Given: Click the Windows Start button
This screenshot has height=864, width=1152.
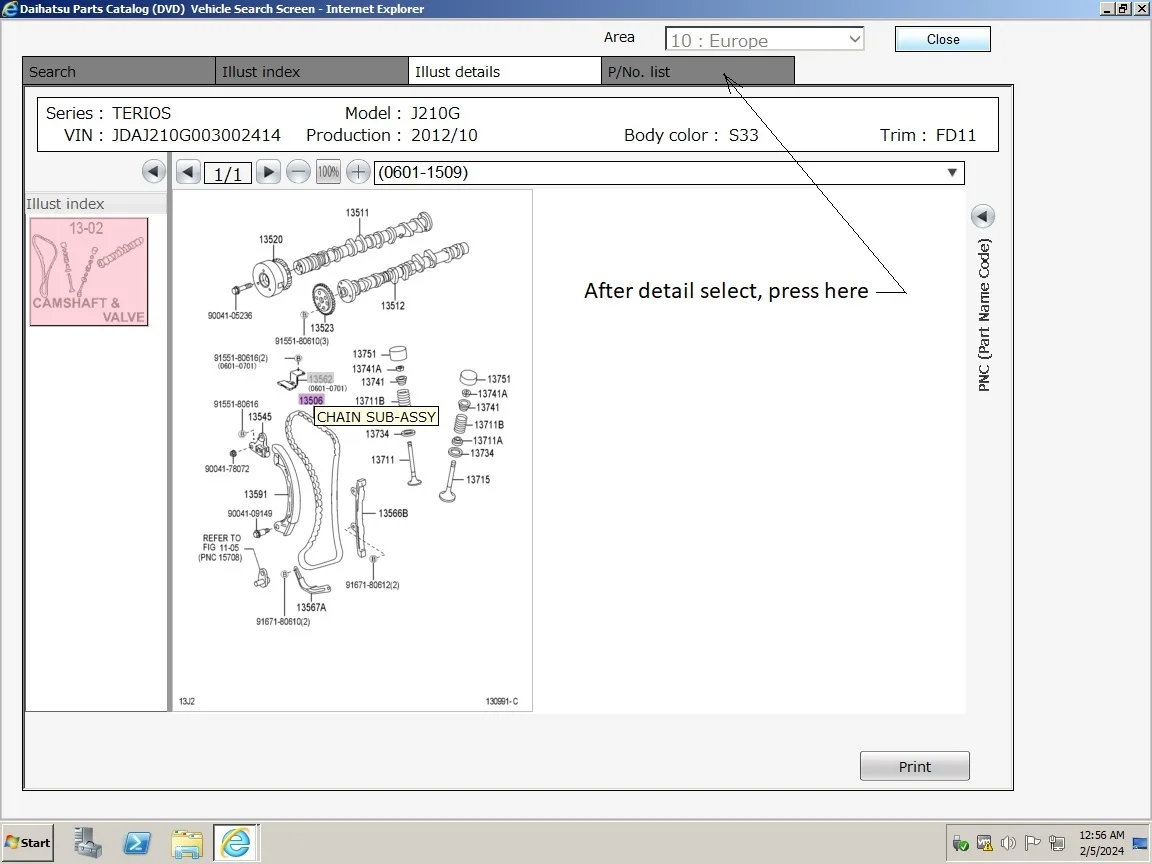Looking at the screenshot, I should (x=27, y=843).
